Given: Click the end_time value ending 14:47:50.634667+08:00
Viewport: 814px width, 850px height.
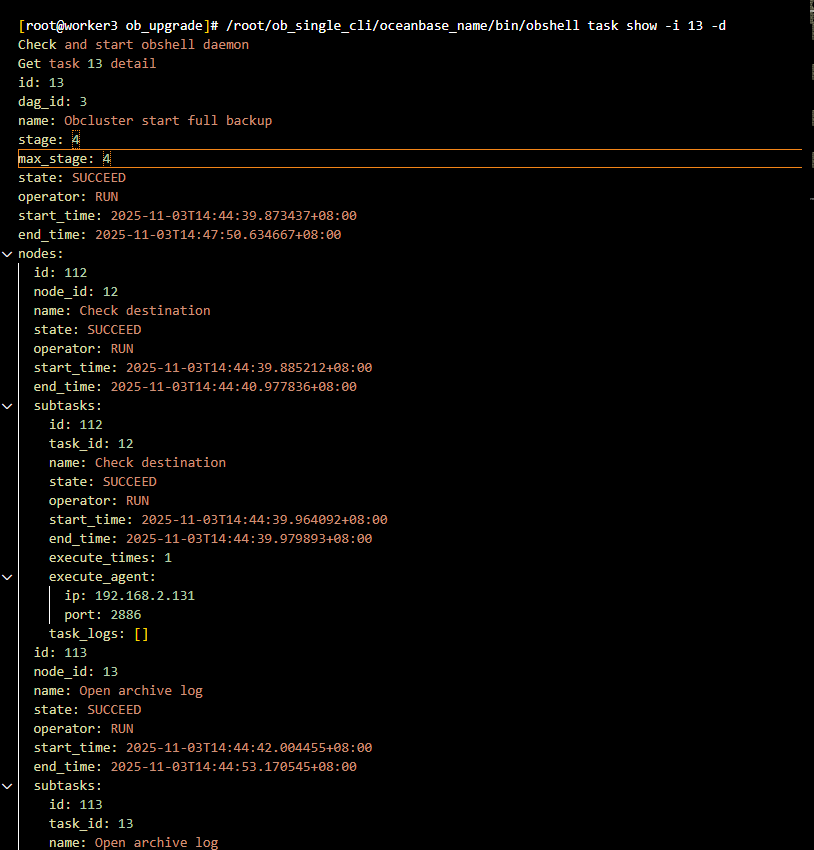Looking at the screenshot, I should pos(218,235).
